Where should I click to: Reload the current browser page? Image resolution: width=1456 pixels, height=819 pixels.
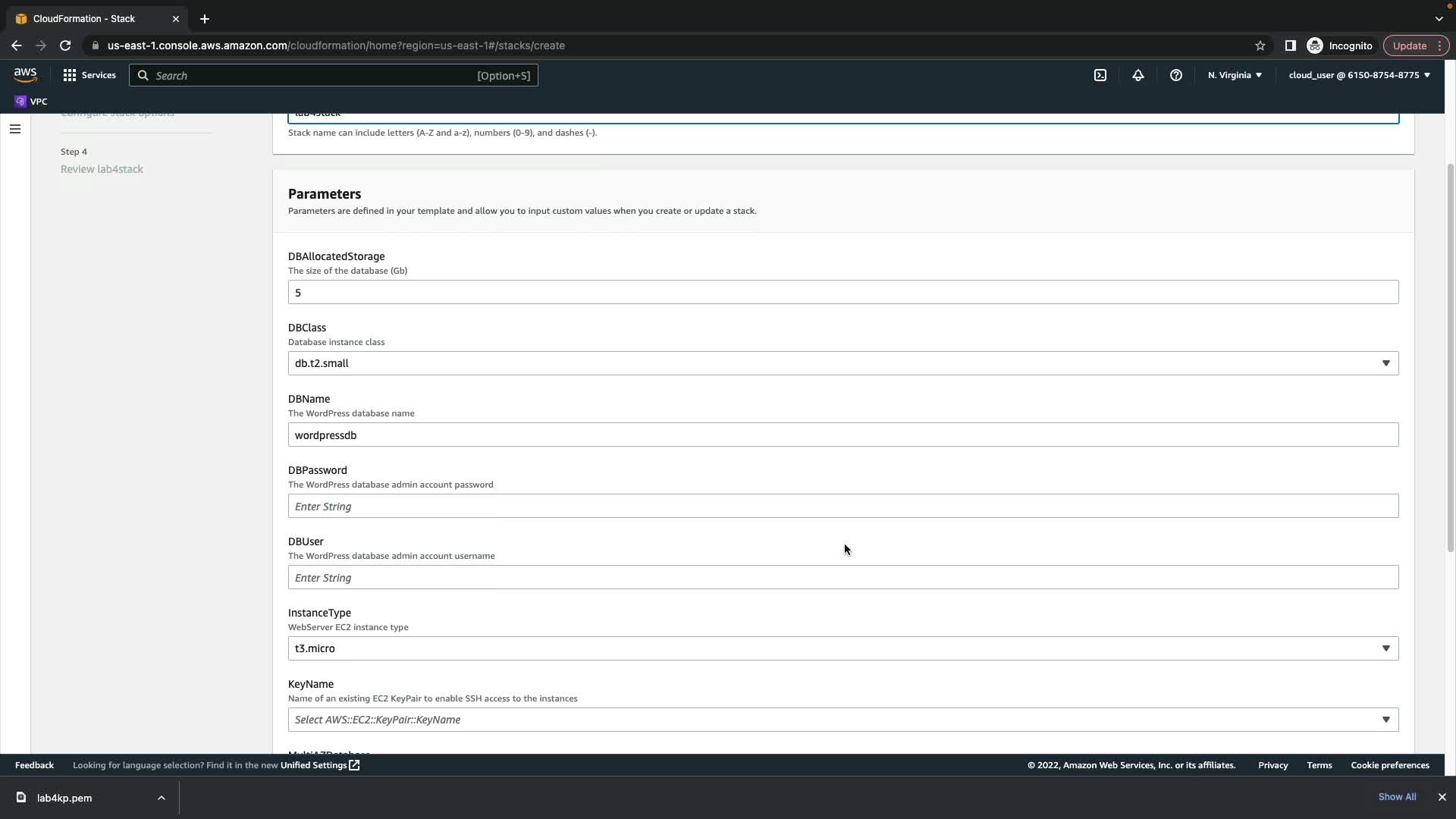(65, 45)
